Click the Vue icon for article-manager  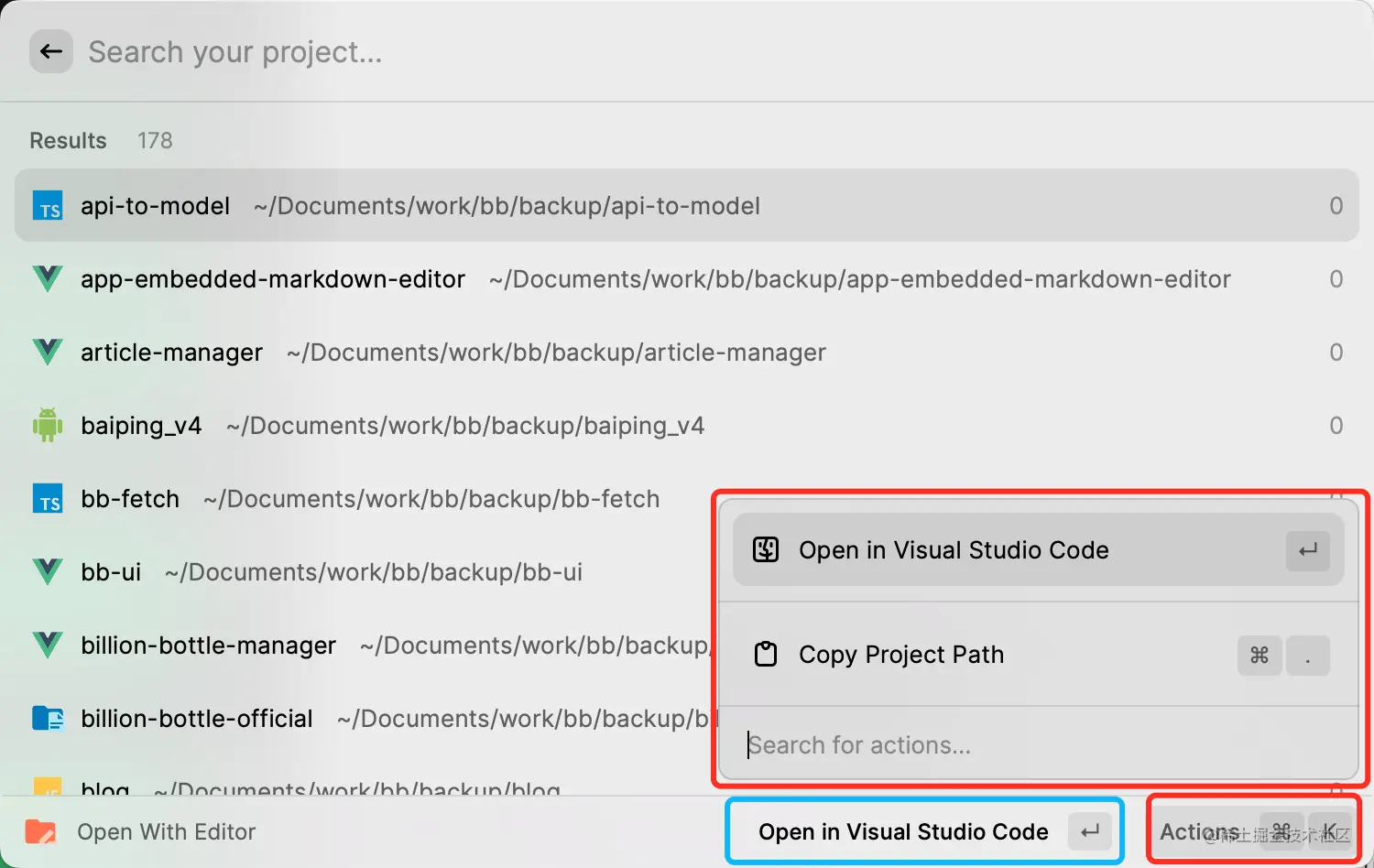click(x=48, y=352)
